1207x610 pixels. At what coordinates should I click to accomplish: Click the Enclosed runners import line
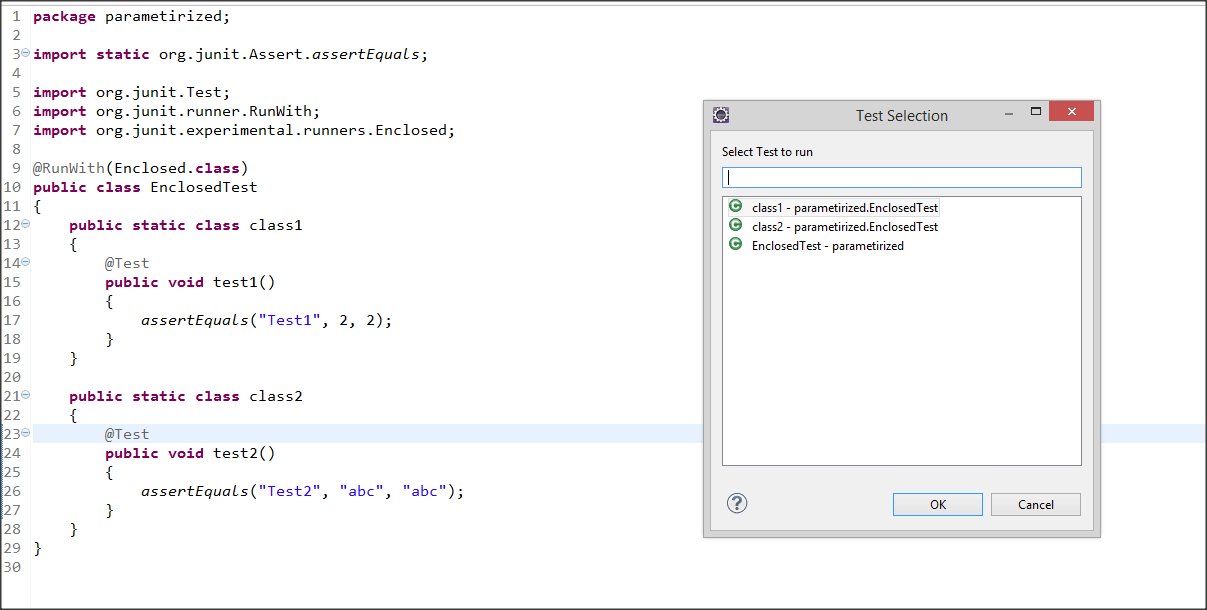244,130
